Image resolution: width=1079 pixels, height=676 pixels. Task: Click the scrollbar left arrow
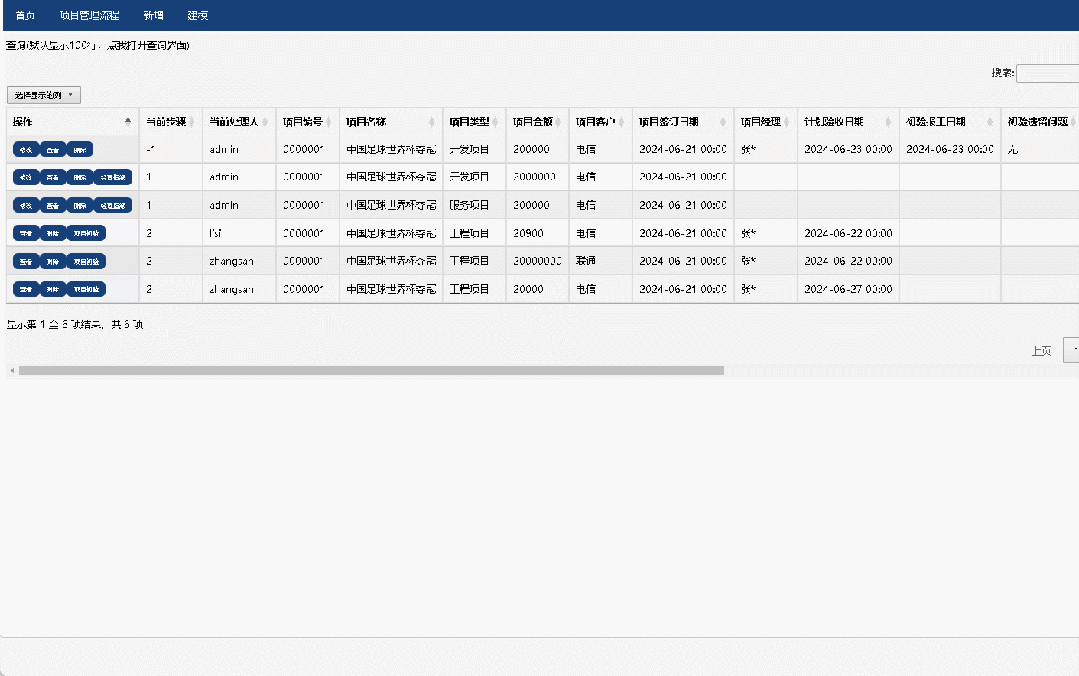coord(12,370)
